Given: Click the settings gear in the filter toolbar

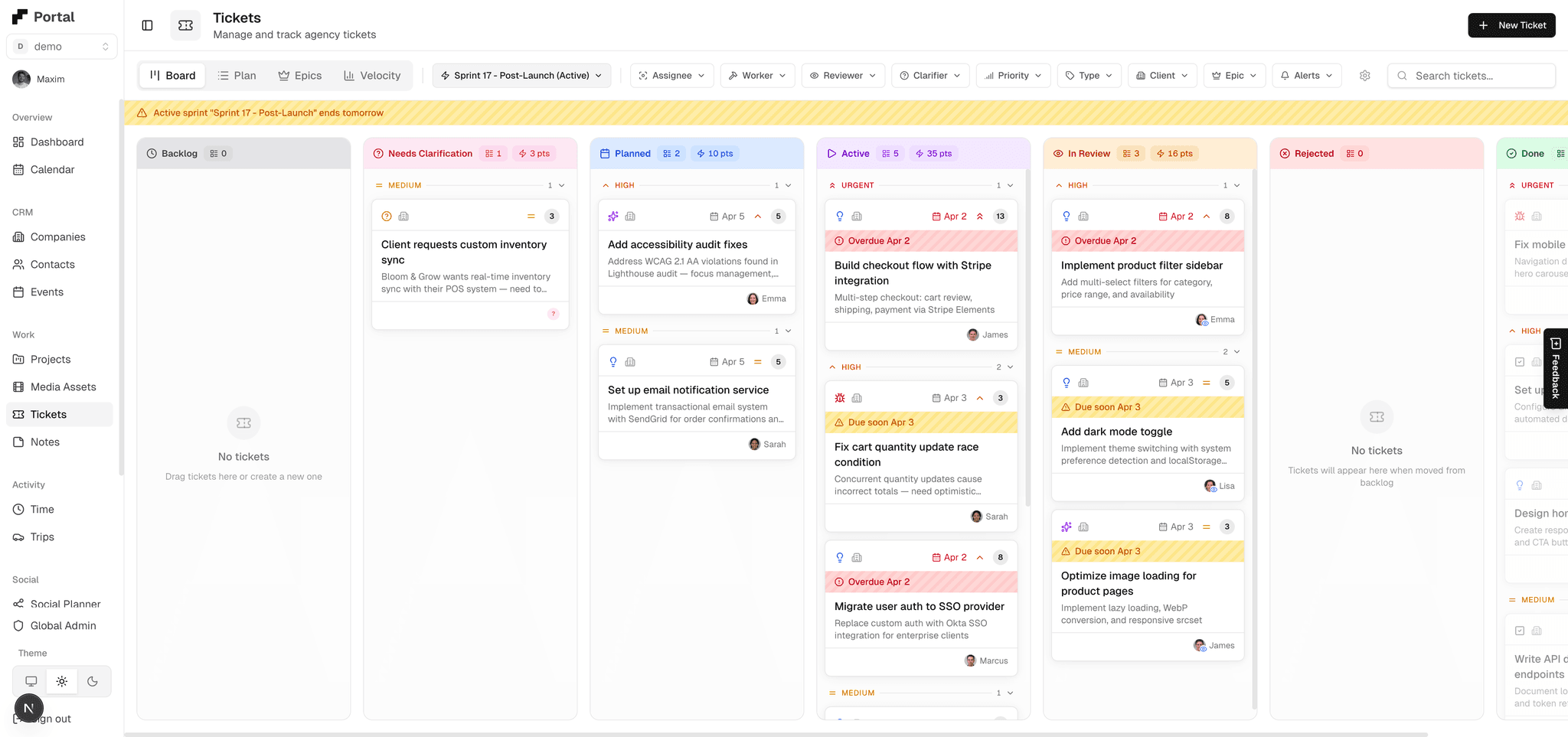Looking at the screenshot, I should (x=1364, y=75).
